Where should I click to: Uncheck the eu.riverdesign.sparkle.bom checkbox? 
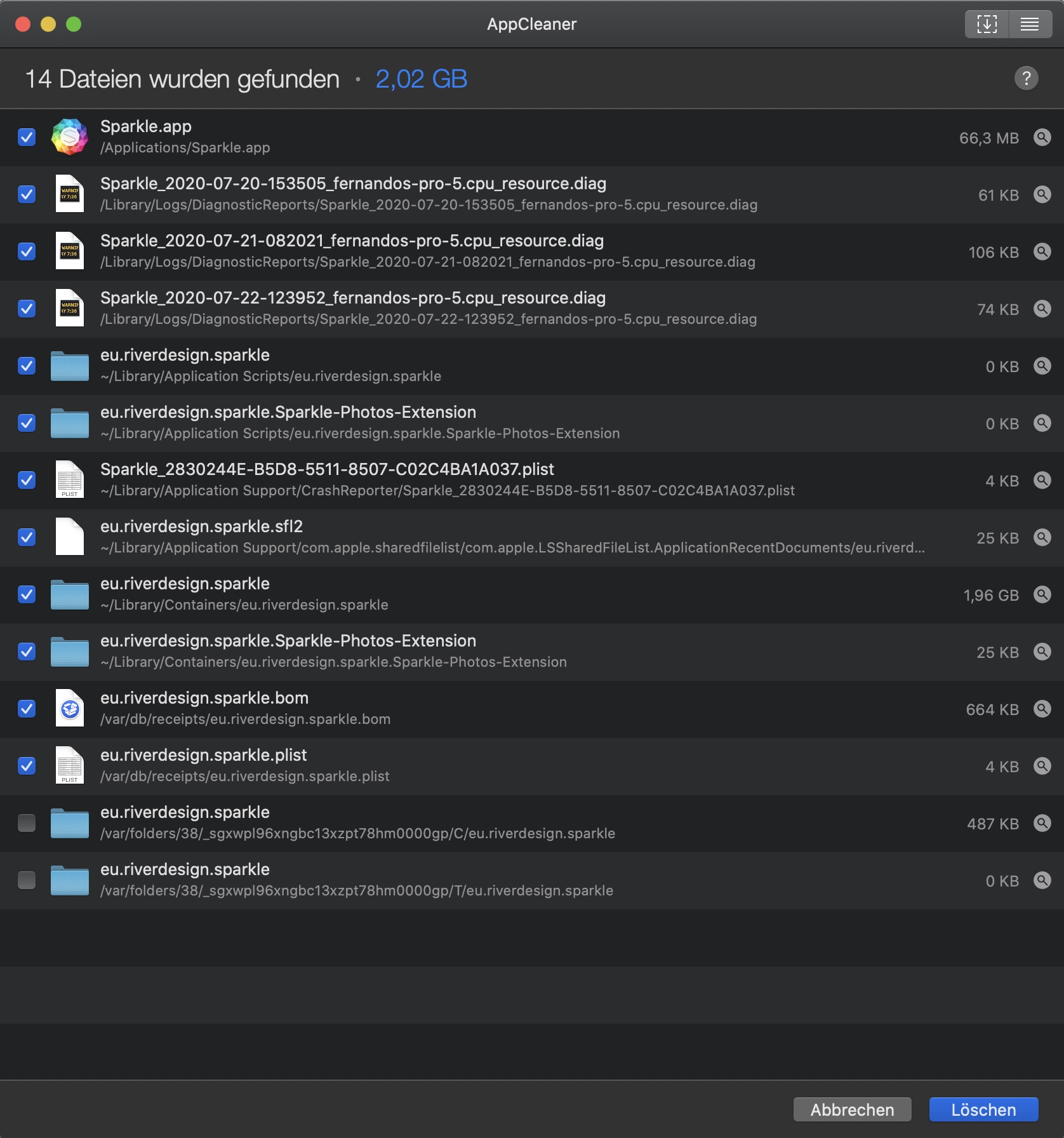tap(27, 709)
